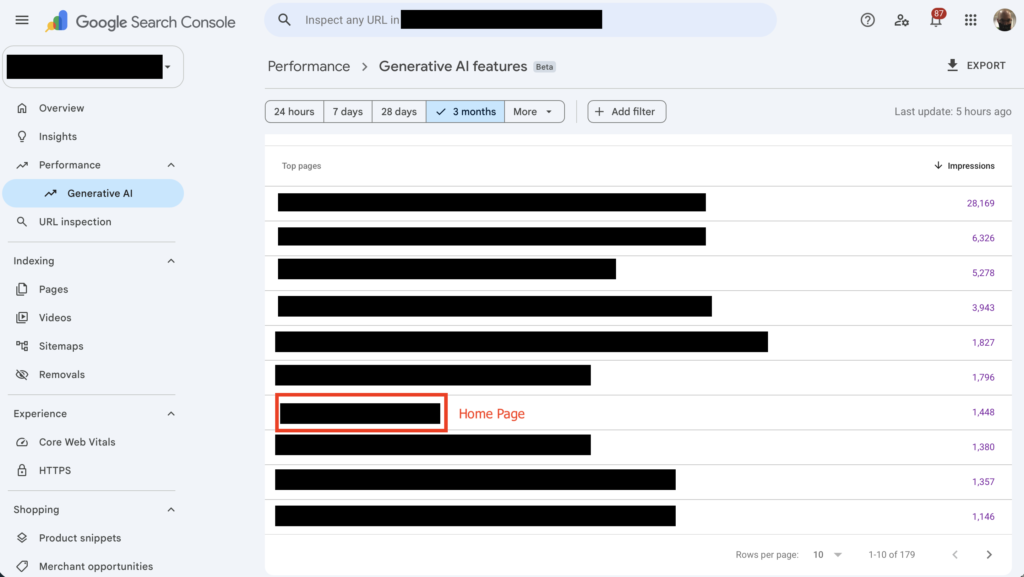Viewport: 1024px width, 577px height.
Task: Select the 7 days date range
Action: (x=347, y=112)
